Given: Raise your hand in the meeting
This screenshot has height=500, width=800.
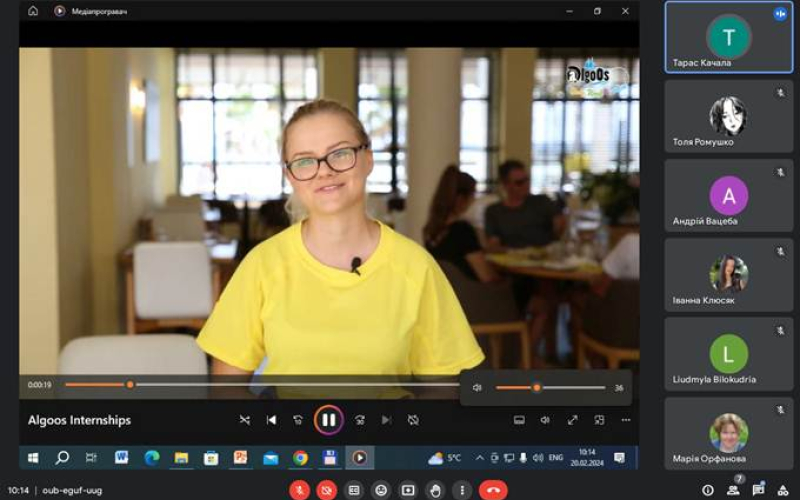Looking at the screenshot, I should (435, 490).
